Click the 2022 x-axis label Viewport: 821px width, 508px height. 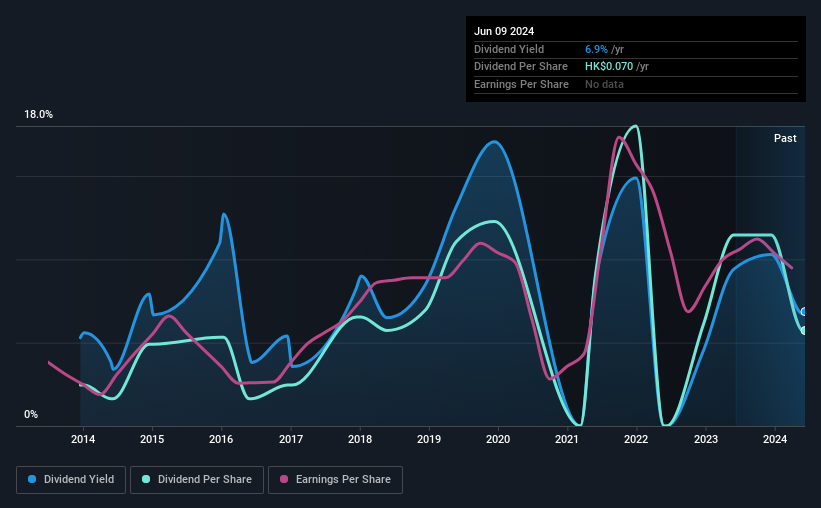(636, 439)
